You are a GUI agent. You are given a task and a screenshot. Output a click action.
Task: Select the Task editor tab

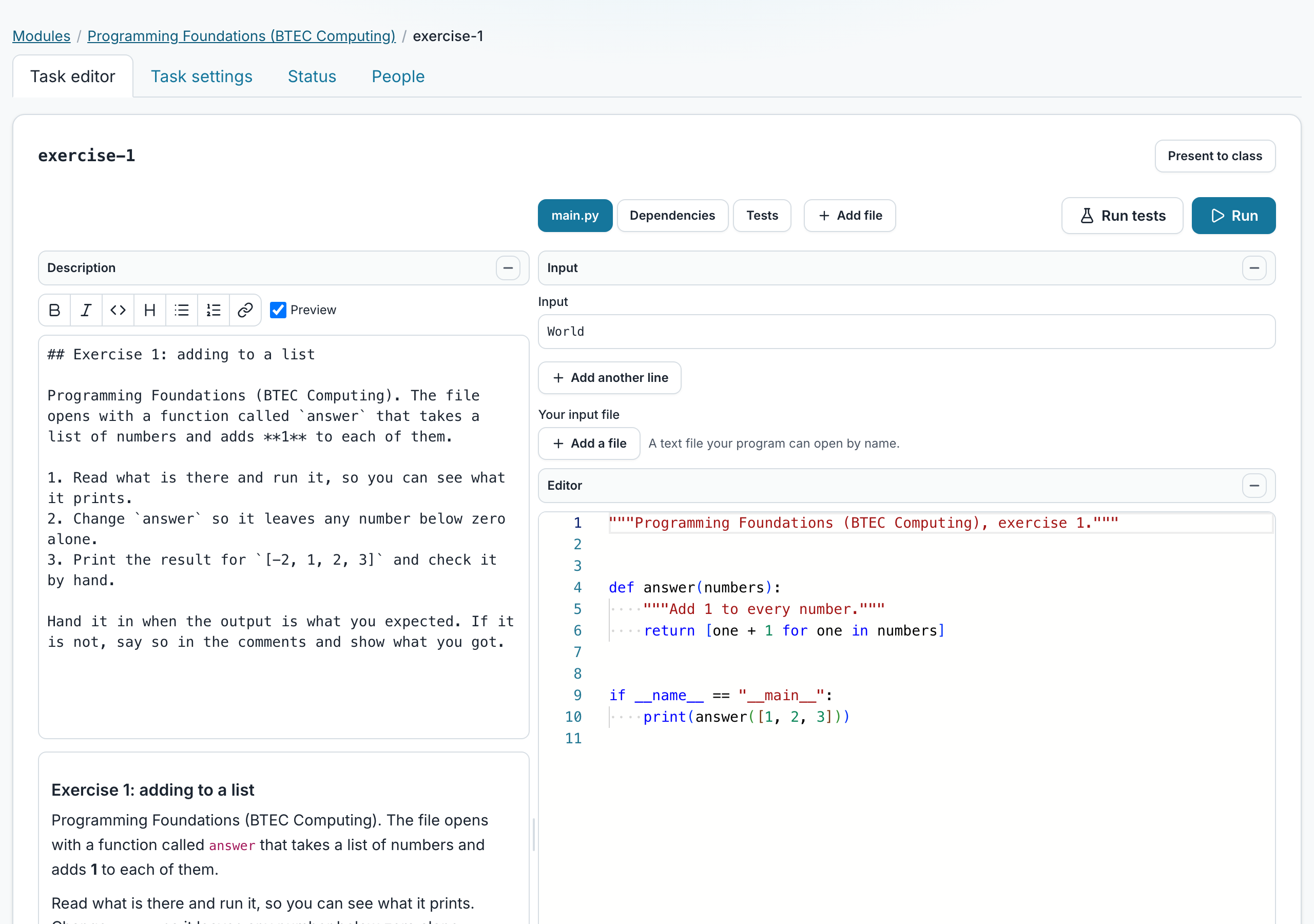point(73,76)
